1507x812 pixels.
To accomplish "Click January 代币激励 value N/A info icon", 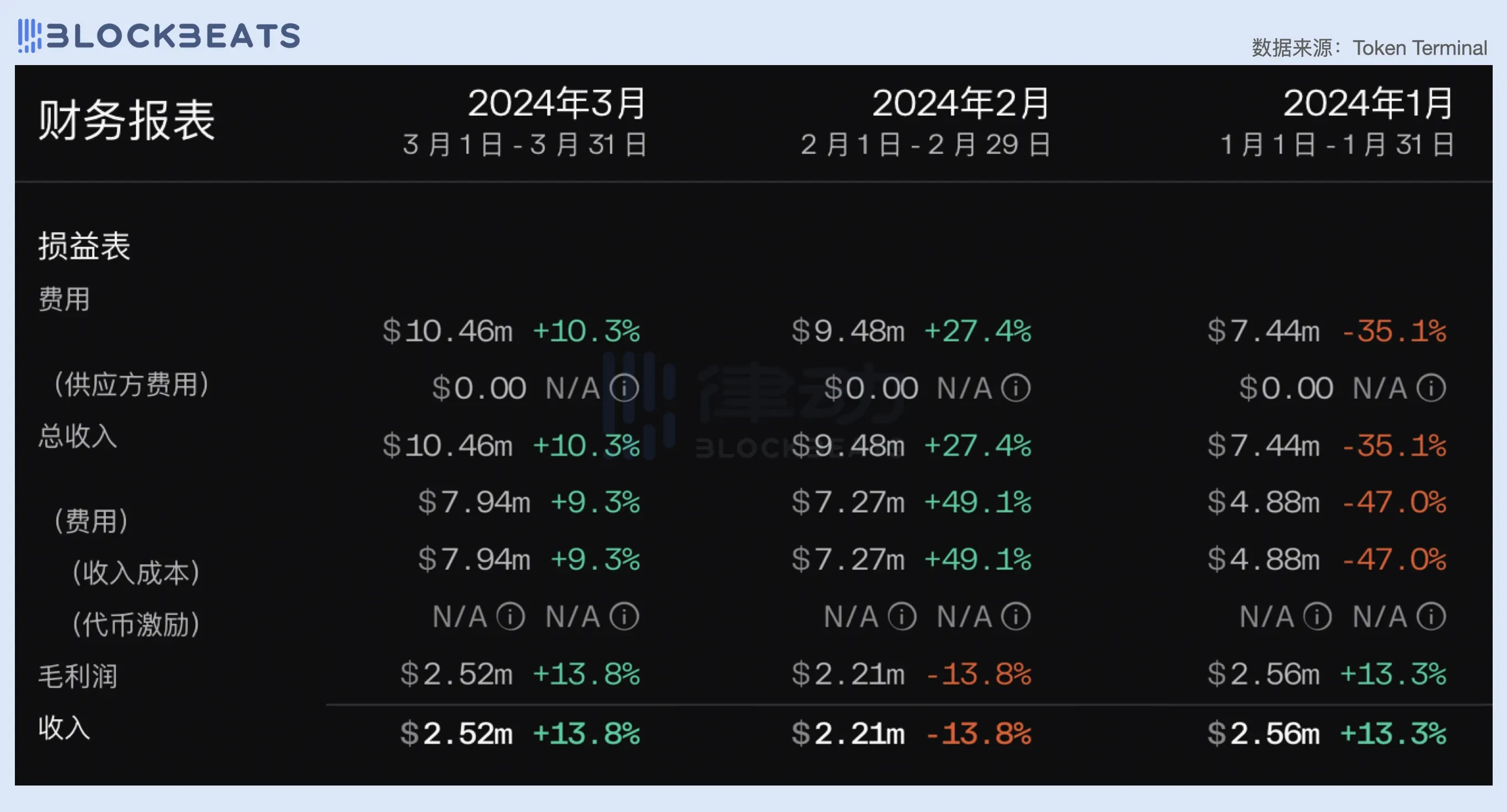I will (x=1317, y=616).
